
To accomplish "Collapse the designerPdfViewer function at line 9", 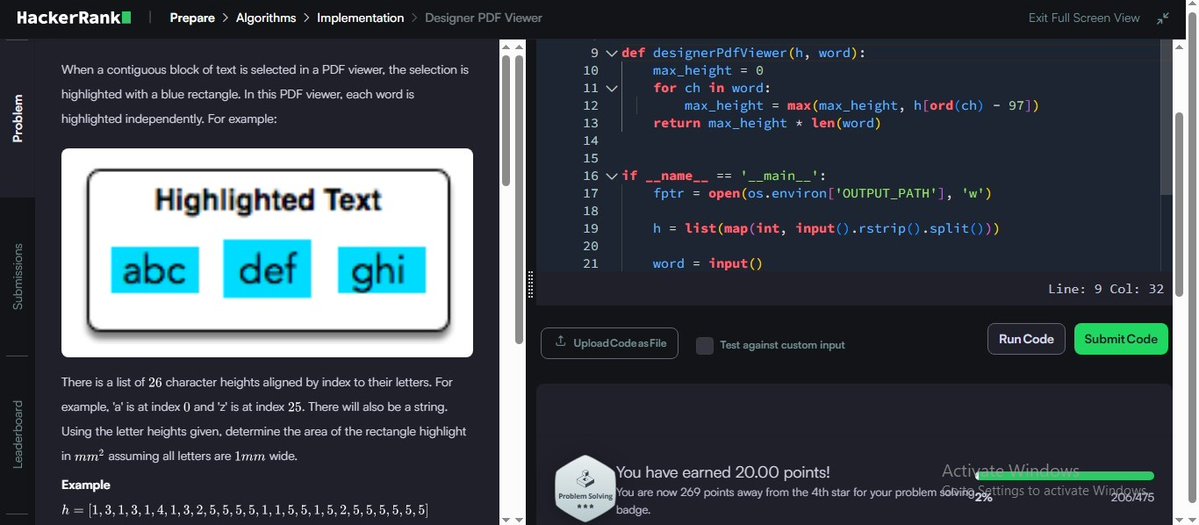I will [611, 53].
